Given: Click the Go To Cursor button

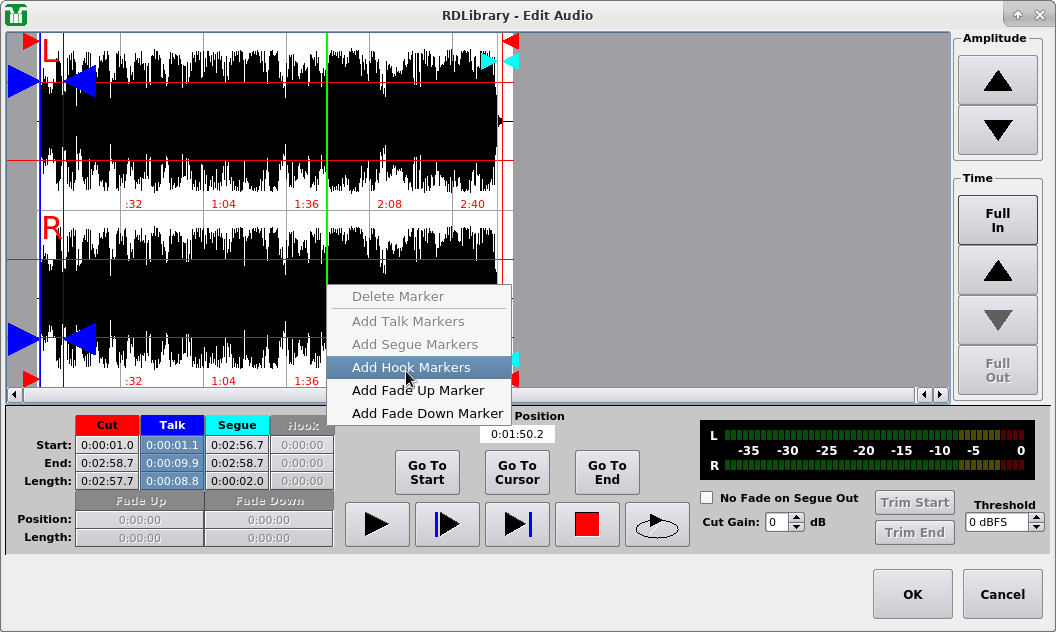Looking at the screenshot, I should [517, 473].
